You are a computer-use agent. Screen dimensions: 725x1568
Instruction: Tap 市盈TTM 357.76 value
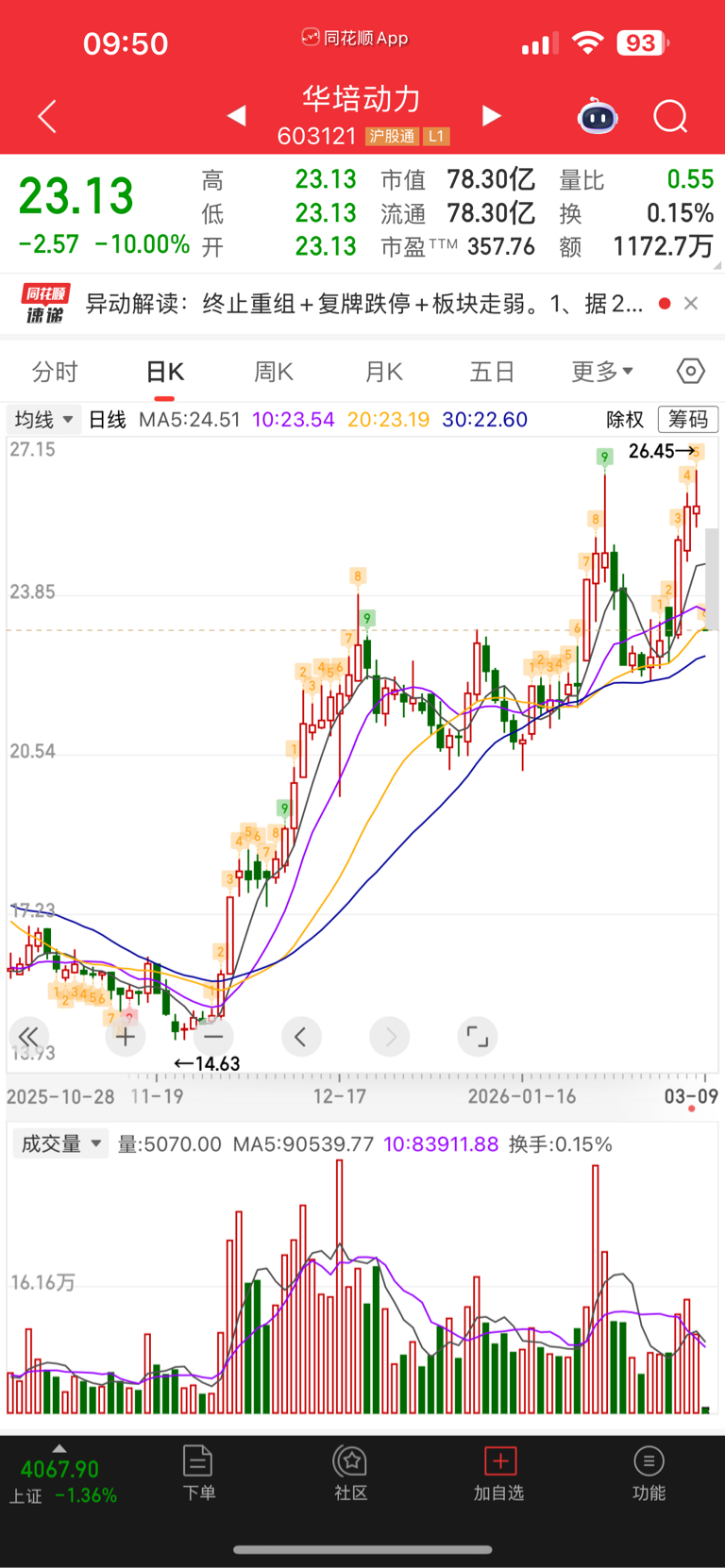501,247
